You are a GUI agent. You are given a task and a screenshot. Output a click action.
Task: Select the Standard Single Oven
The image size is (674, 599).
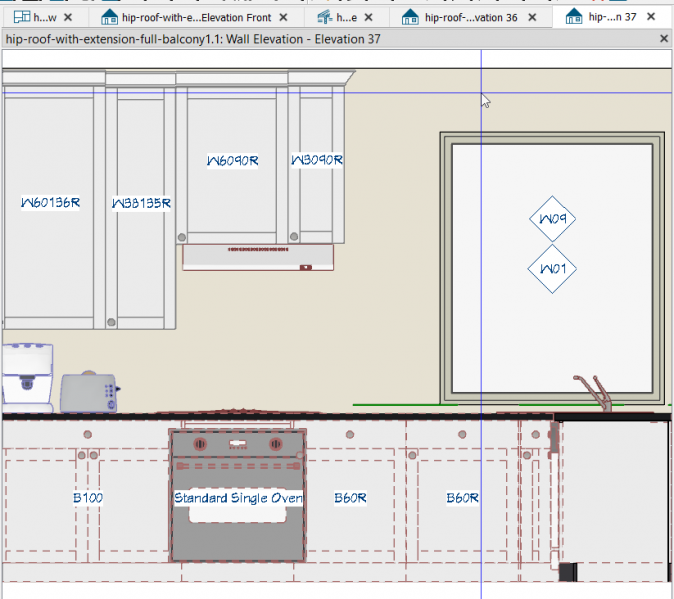[x=238, y=495]
